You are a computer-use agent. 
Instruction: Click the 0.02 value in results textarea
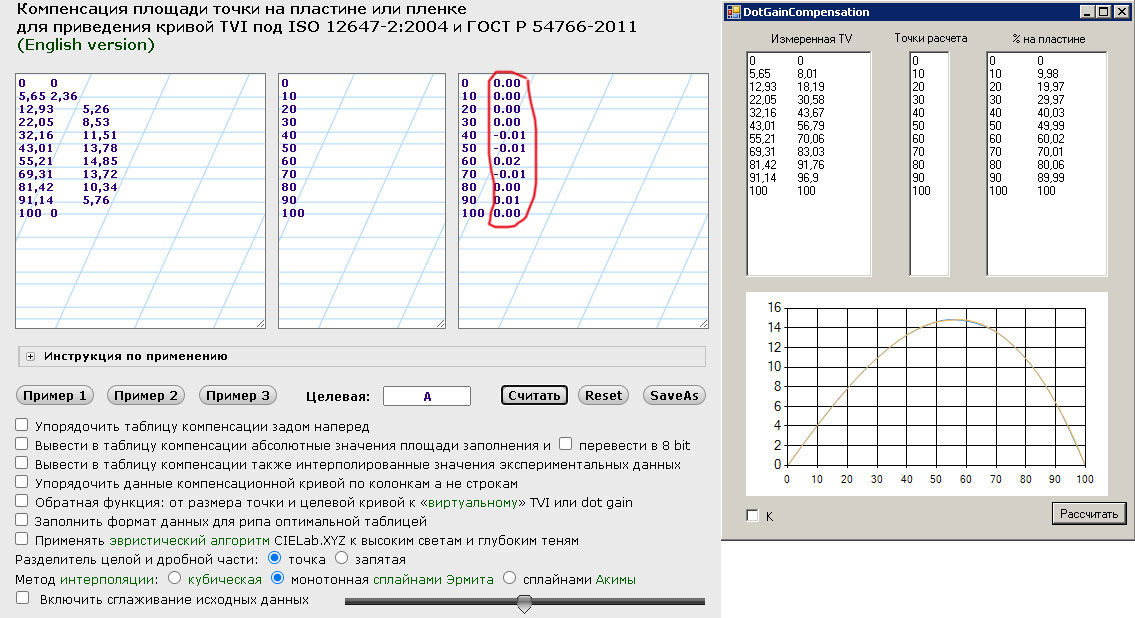coord(507,161)
